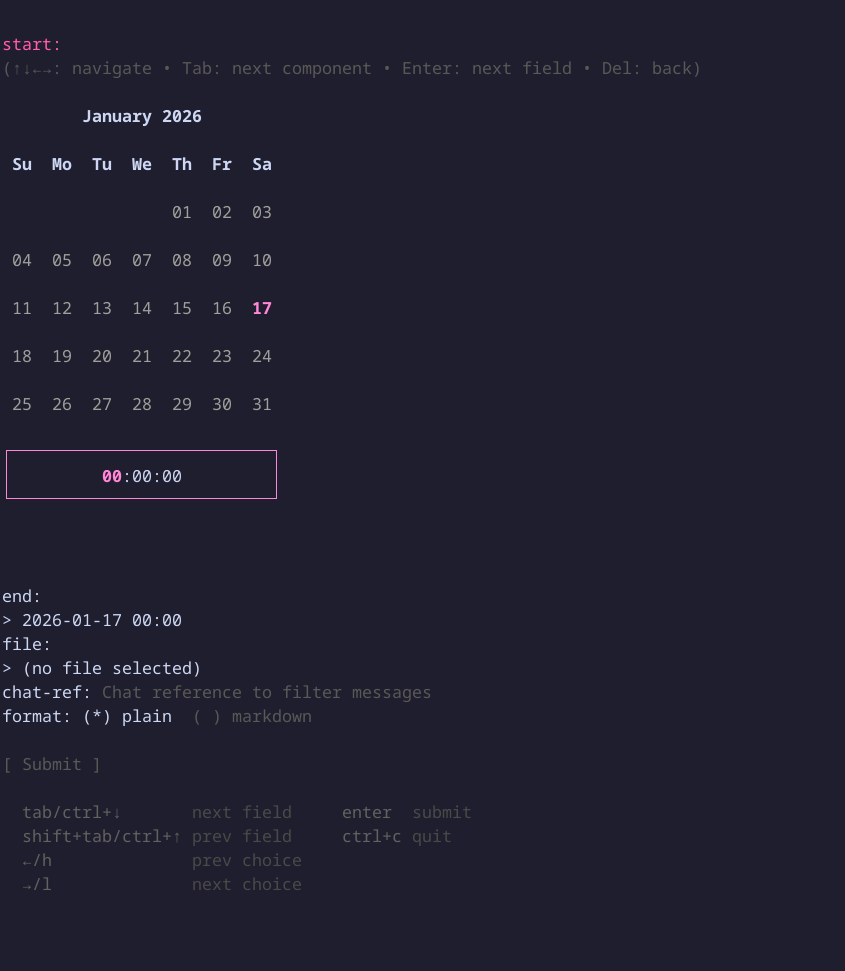Select day 15 in the calendar
The height and width of the screenshot is (971, 845).
(182, 309)
